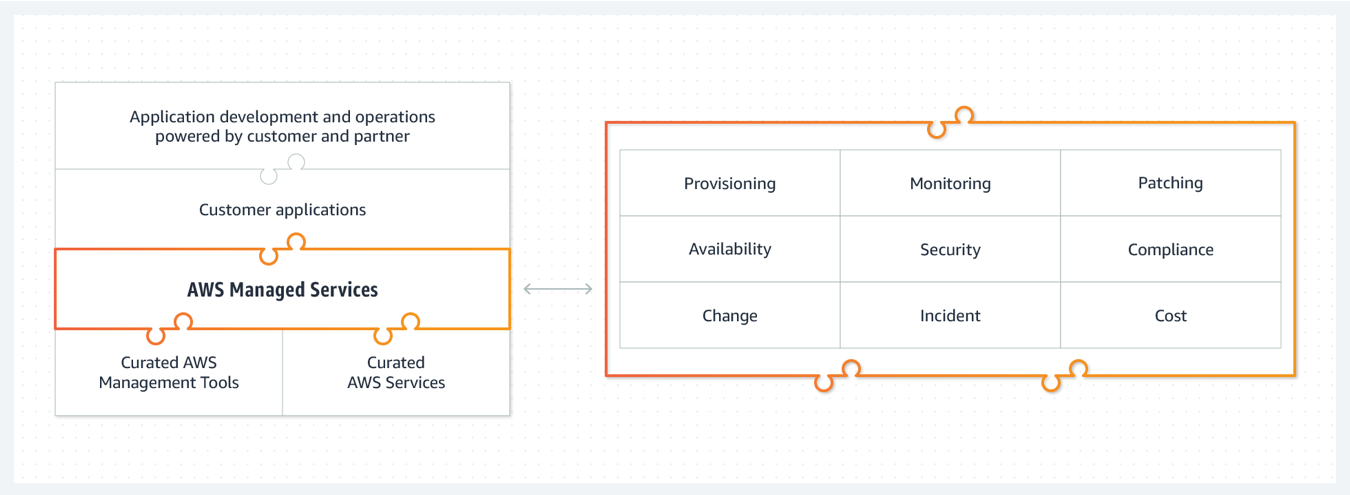This screenshot has width=1350, height=495.
Task: Click the AWS Managed Services block
Action: click(283, 290)
